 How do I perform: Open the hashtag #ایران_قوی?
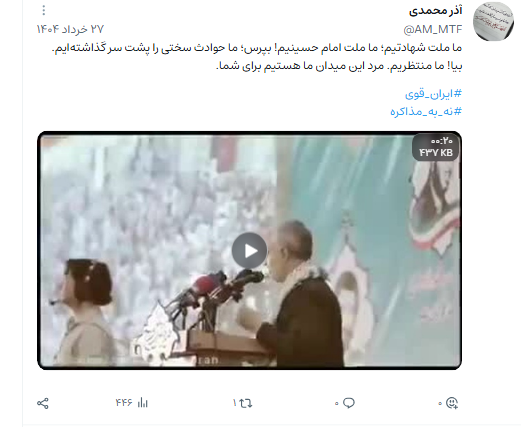pos(433,94)
